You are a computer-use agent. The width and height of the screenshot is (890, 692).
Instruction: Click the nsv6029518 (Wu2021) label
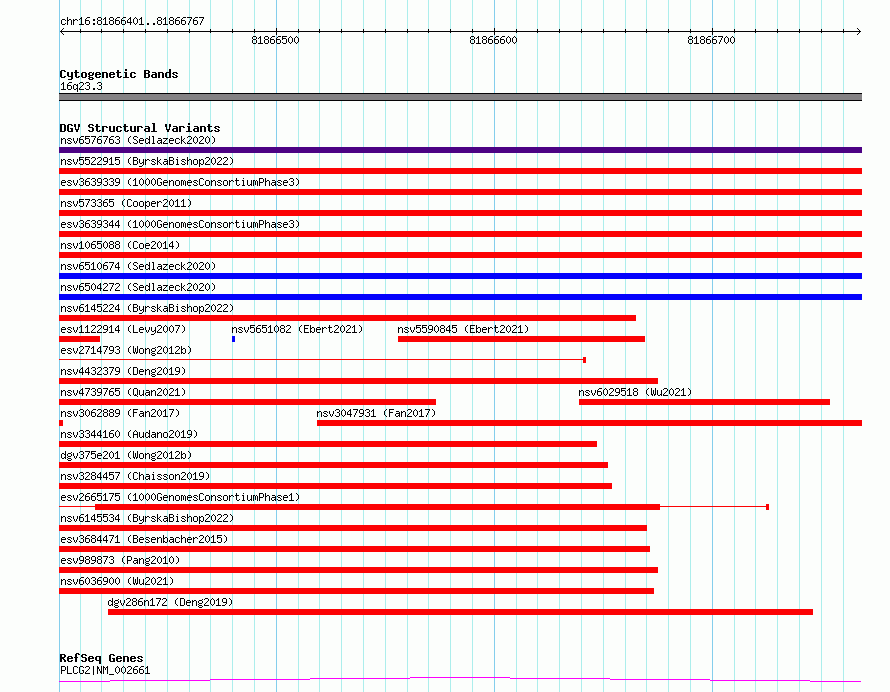point(635,392)
